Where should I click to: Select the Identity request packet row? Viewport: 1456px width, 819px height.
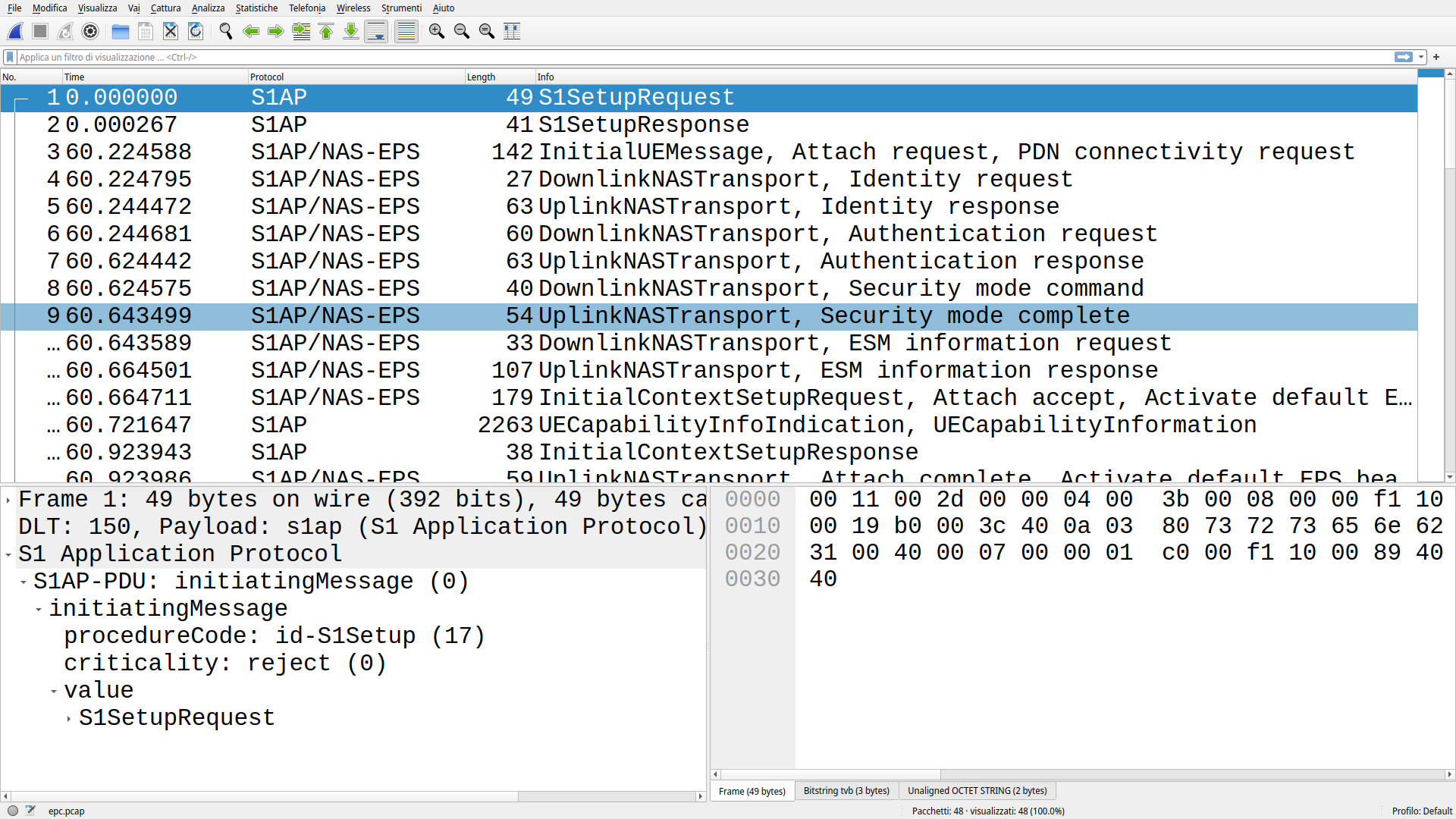pos(708,179)
